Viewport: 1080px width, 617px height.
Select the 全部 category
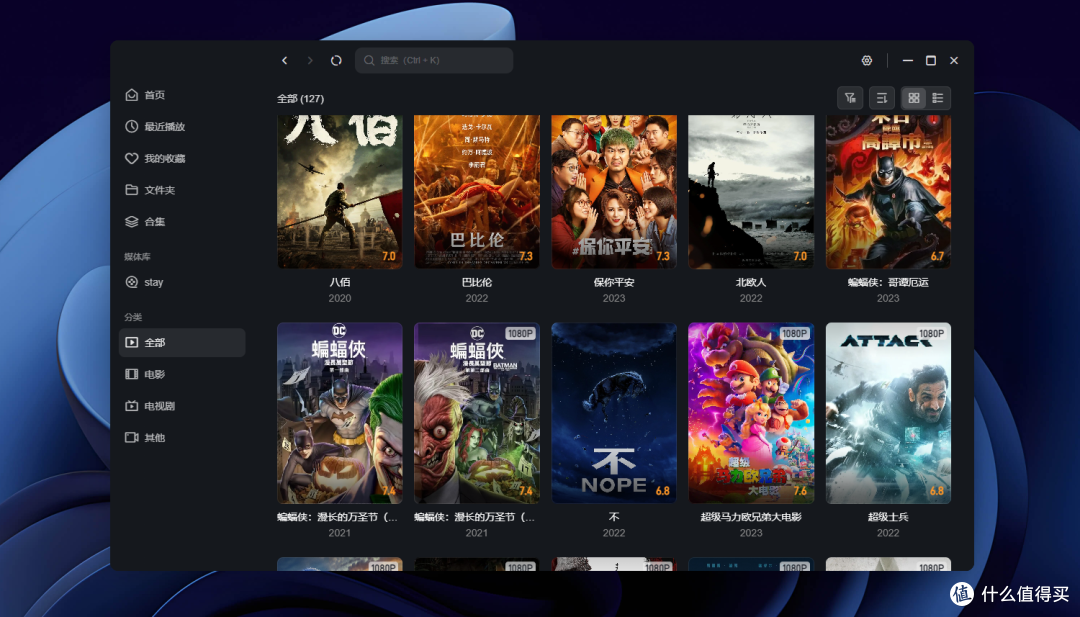pyautogui.click(x=183, y=342)
